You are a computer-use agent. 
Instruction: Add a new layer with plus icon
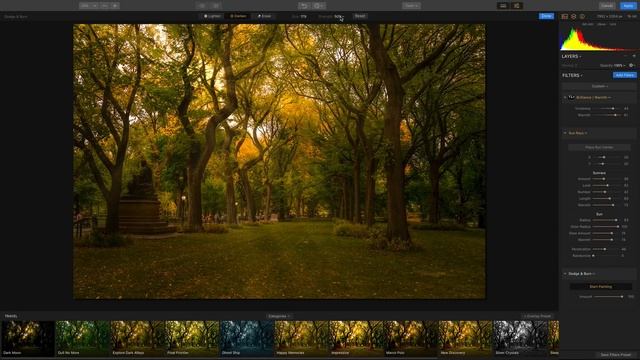point(634,56)
